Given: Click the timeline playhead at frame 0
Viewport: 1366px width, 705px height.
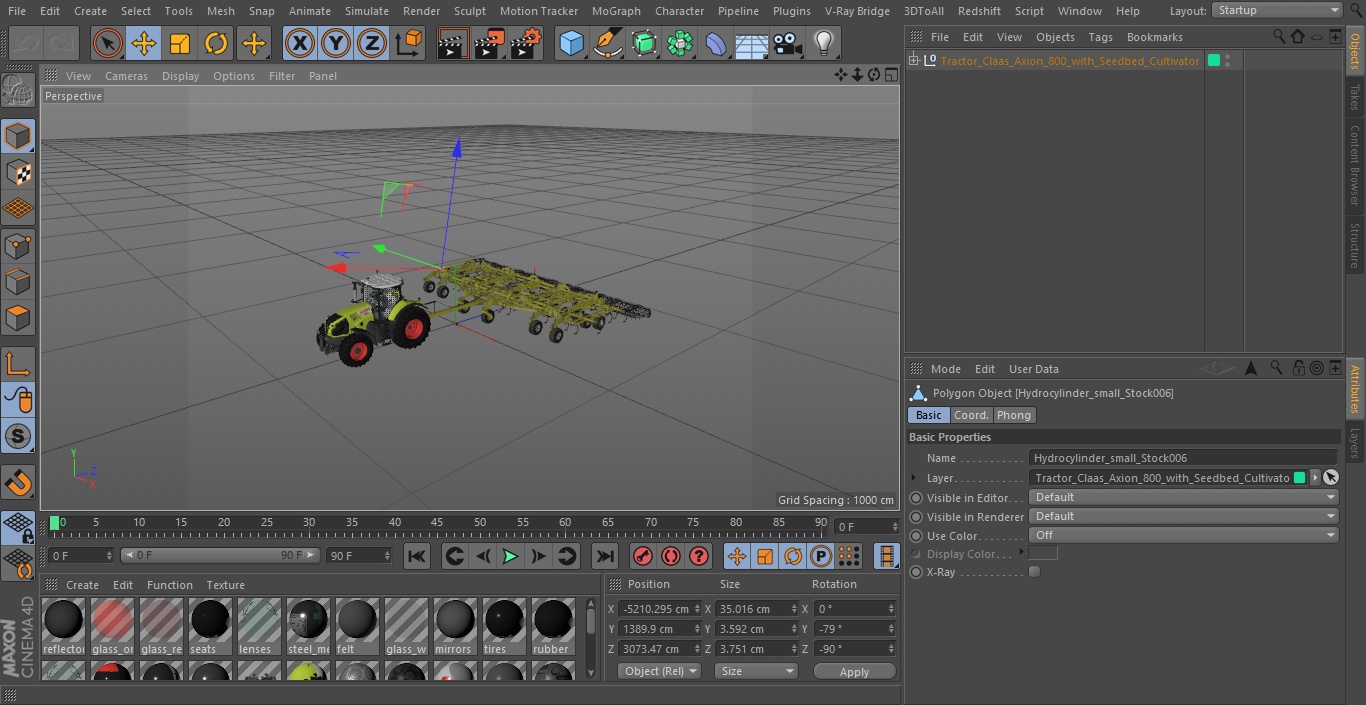Looking at the screenshot, I should click(x=54, y=522).
